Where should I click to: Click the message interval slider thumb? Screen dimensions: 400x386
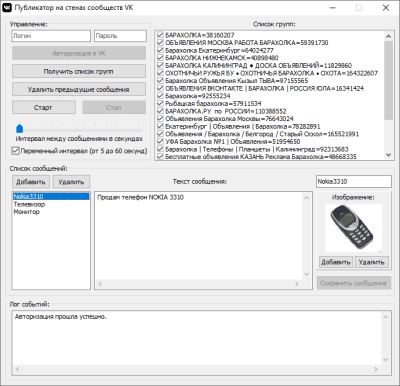click(x=20, y=128)
